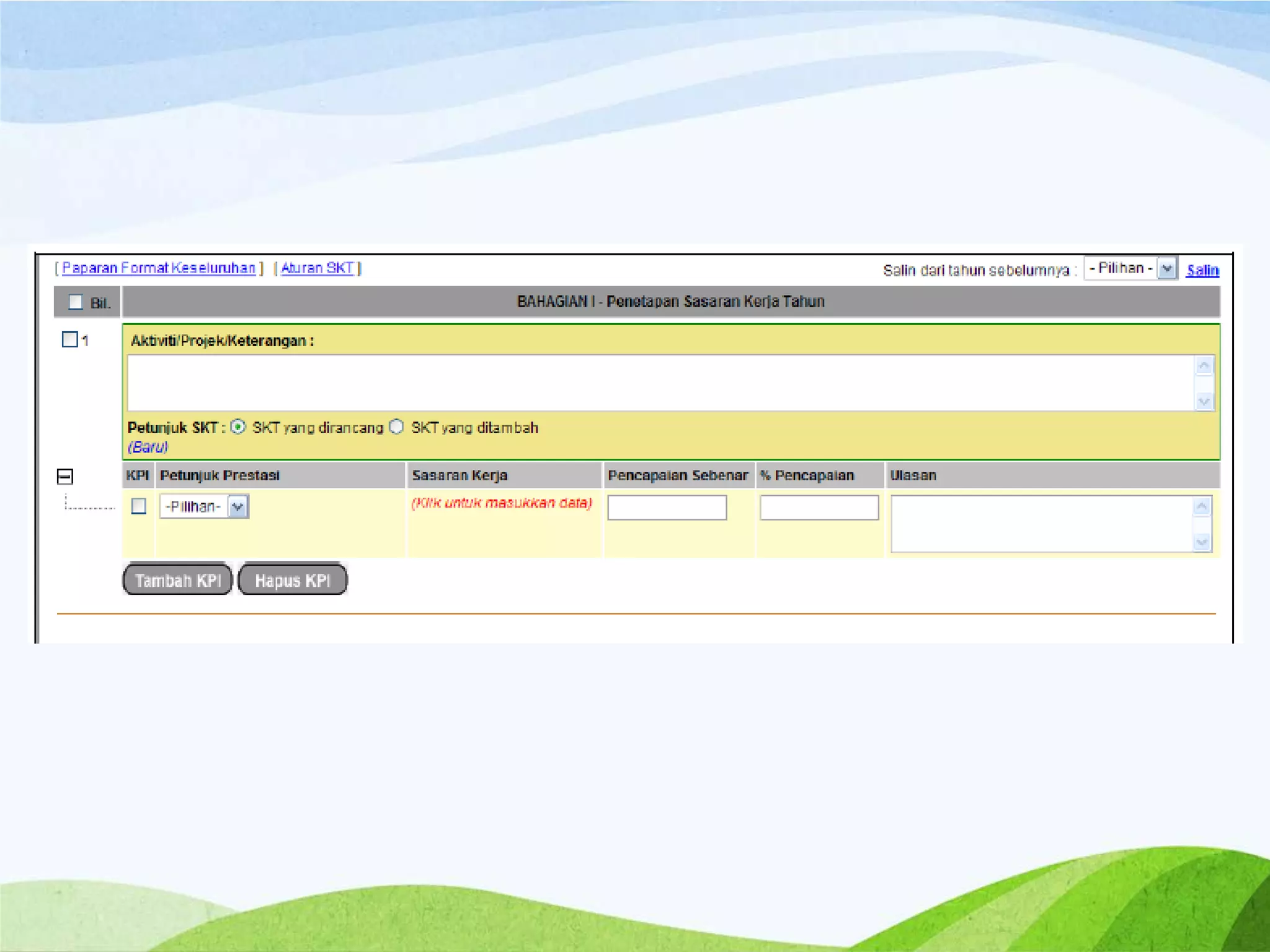The image size is (1270, 952).
Task: Open the Paparan Format Keseluruhan link
Action: [159, 268]
